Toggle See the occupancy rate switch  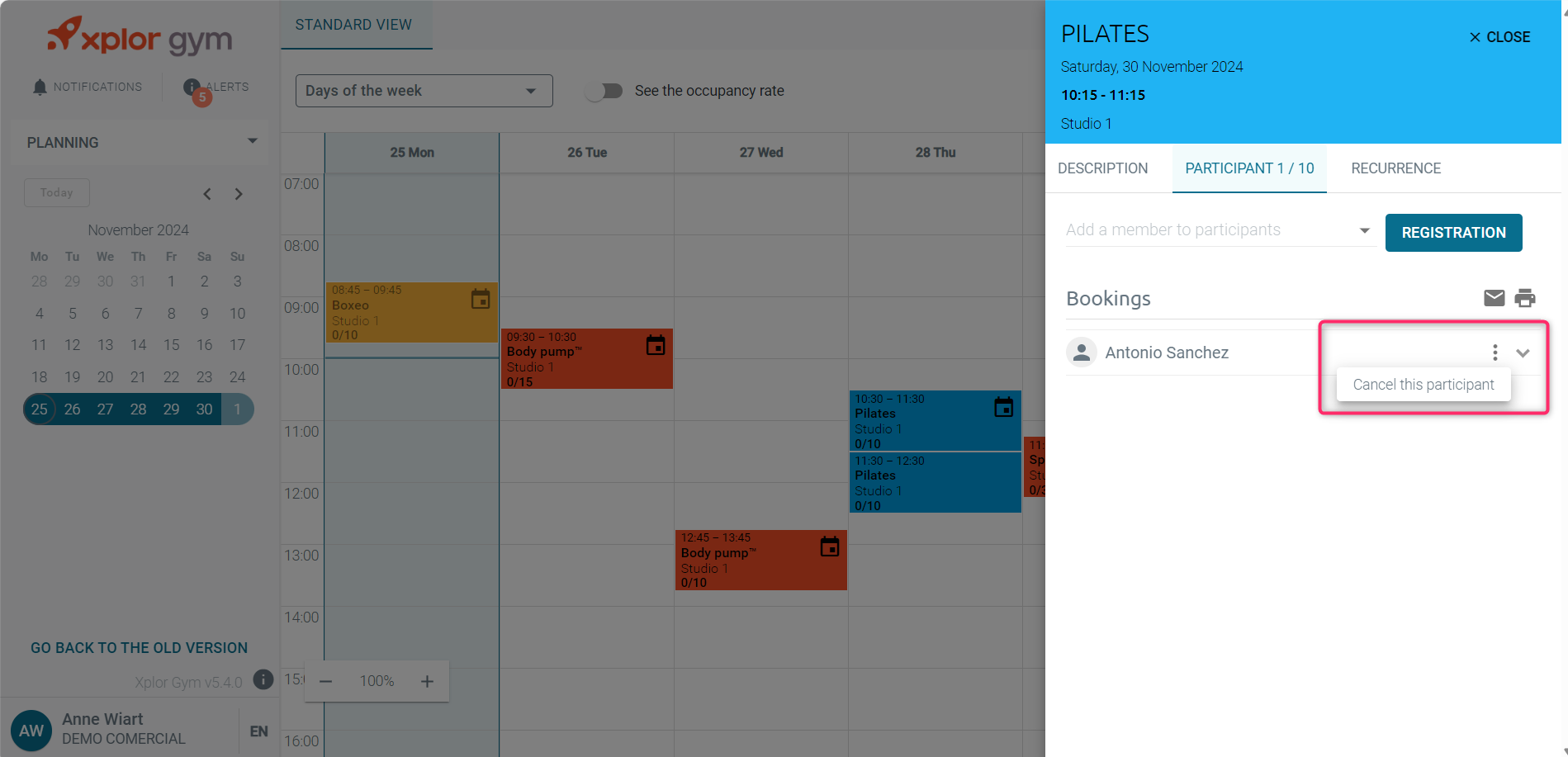pyautogui.click(x=604, y=91)
